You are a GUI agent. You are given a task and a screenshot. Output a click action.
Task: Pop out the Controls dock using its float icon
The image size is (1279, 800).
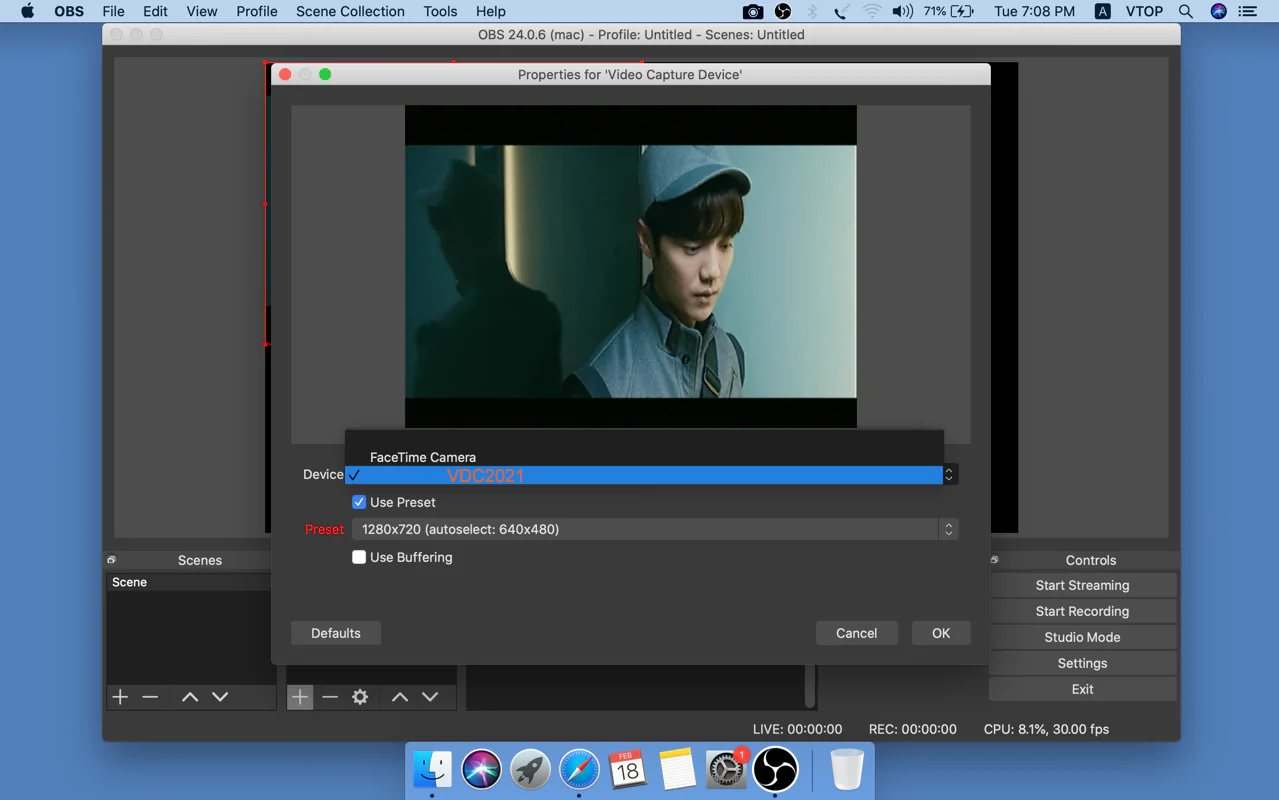pyautogui.click(x=994, y=560)
